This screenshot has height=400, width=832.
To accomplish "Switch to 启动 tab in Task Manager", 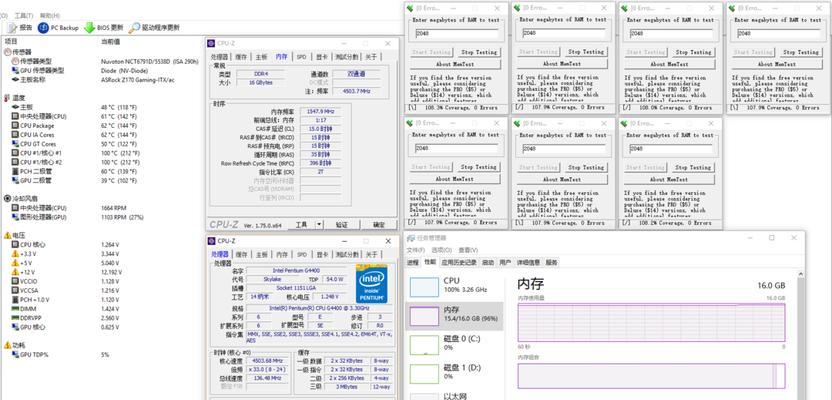I will (488, 263).
